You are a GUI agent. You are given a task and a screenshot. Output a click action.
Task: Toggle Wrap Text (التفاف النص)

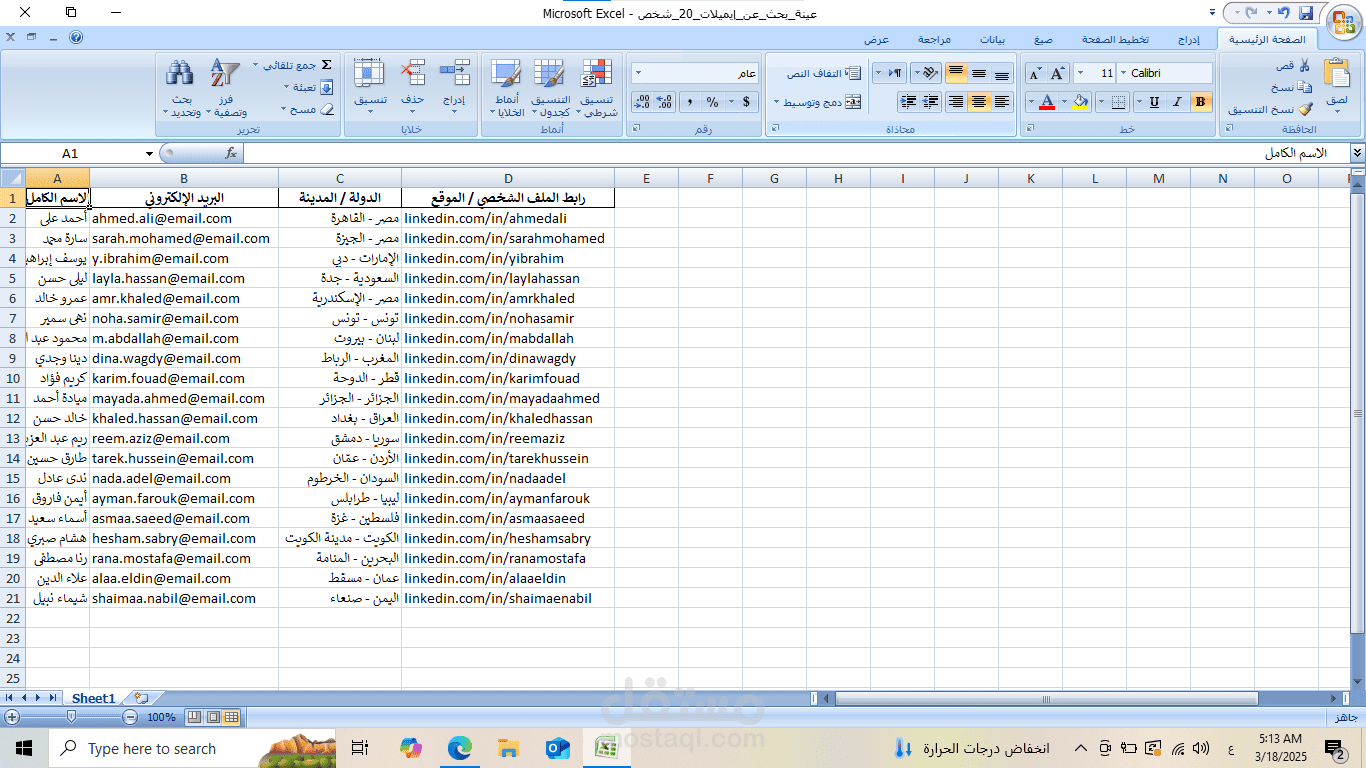click(x=824, y=74)
